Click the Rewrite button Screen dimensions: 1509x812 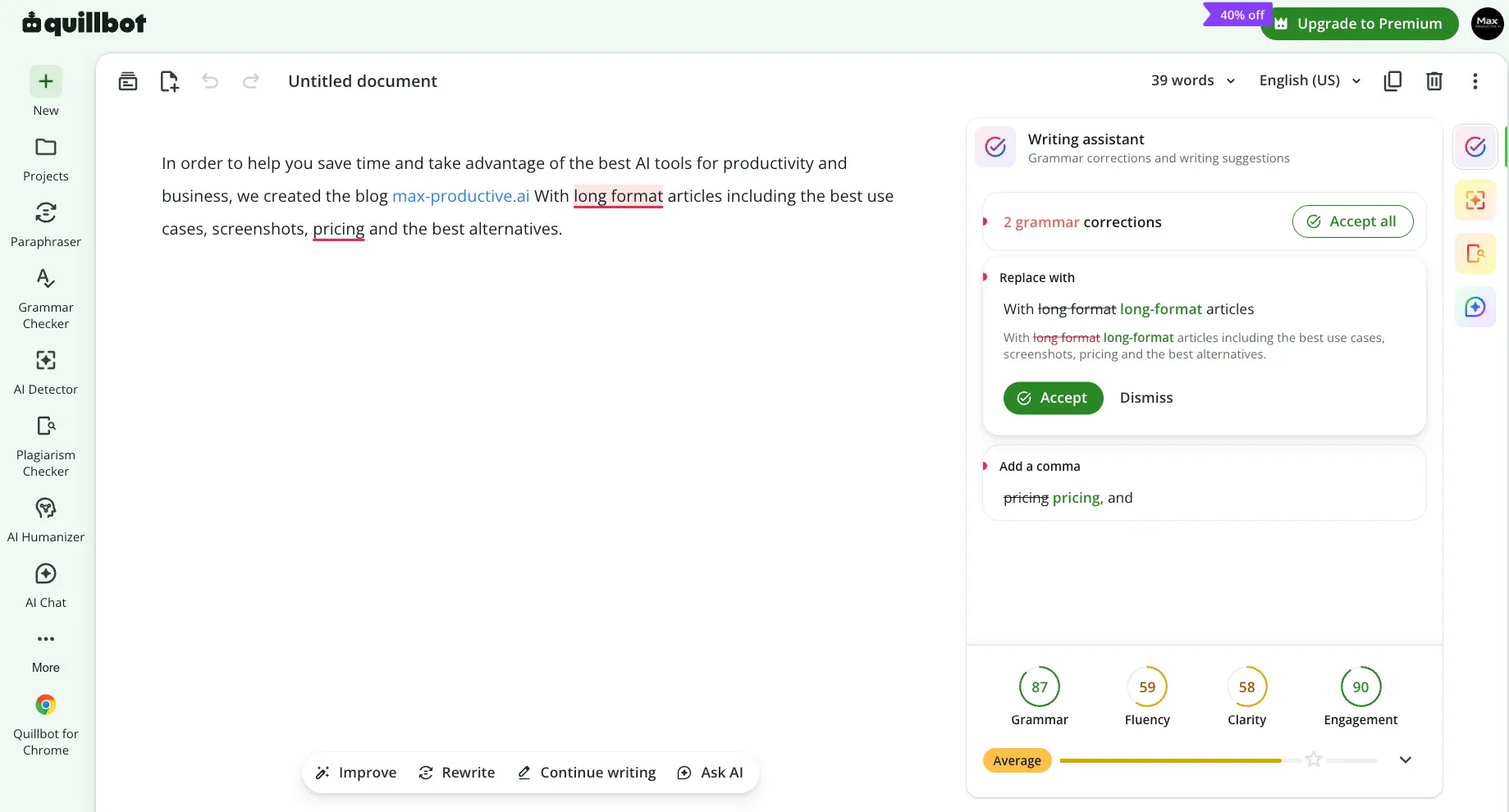tap(457, 773)
